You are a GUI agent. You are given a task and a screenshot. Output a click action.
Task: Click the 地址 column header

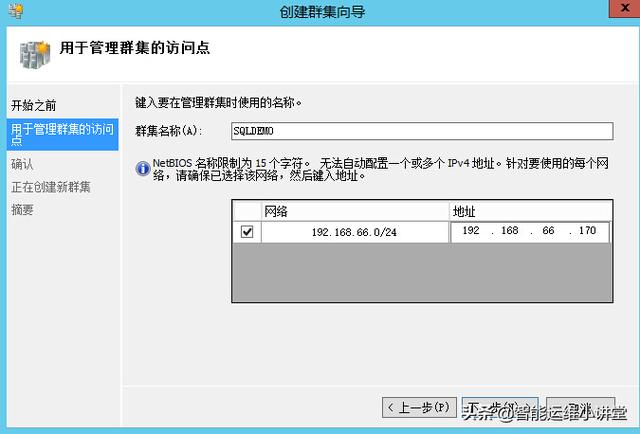point(531,211)
